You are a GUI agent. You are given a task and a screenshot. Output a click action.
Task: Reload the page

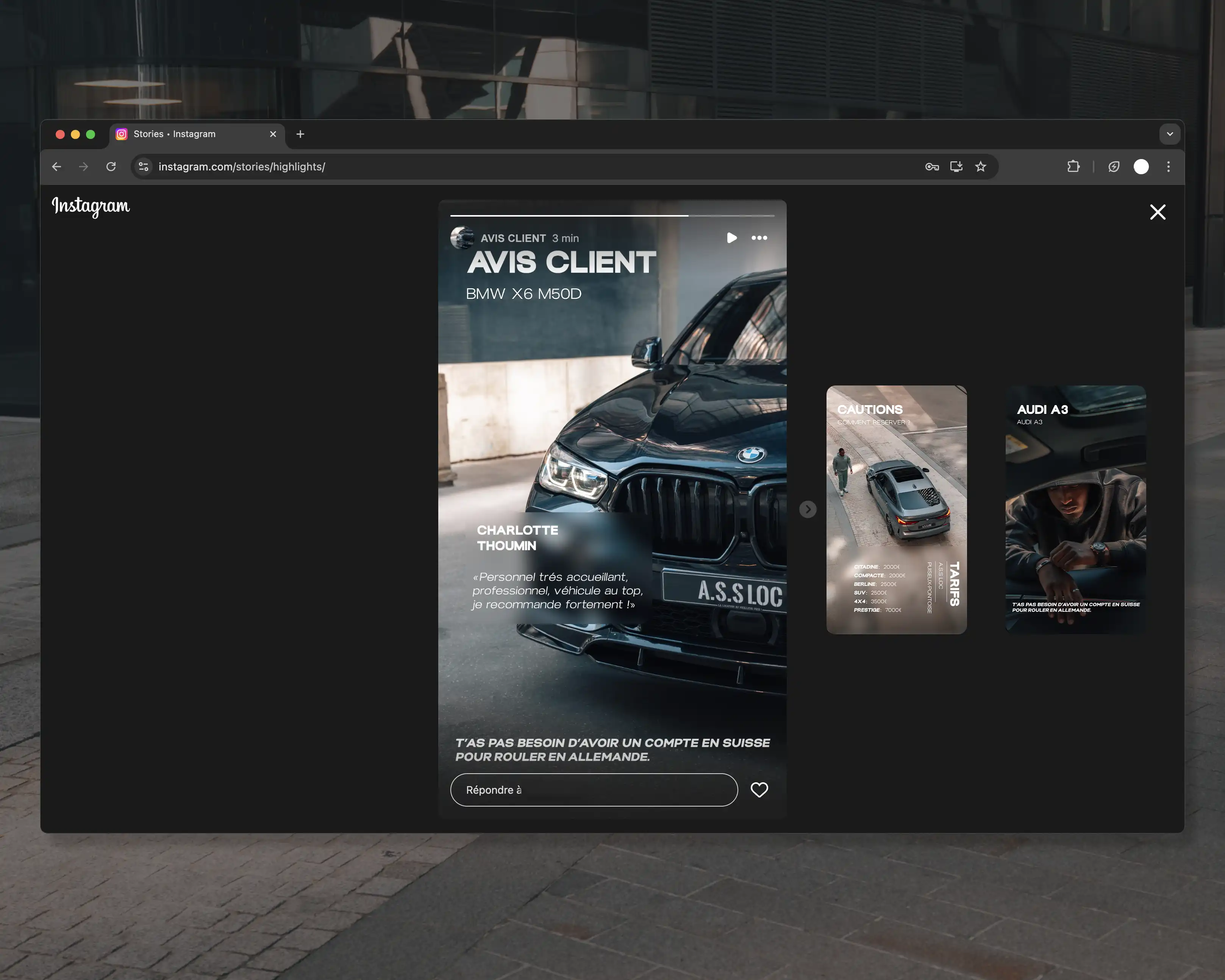(111, 167)
